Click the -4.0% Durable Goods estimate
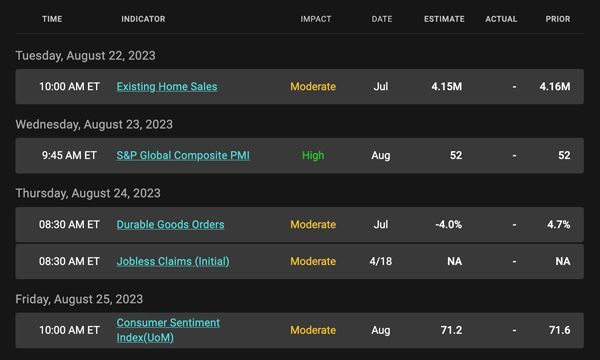This screenshot has width=600, height=360. point(448,225)
